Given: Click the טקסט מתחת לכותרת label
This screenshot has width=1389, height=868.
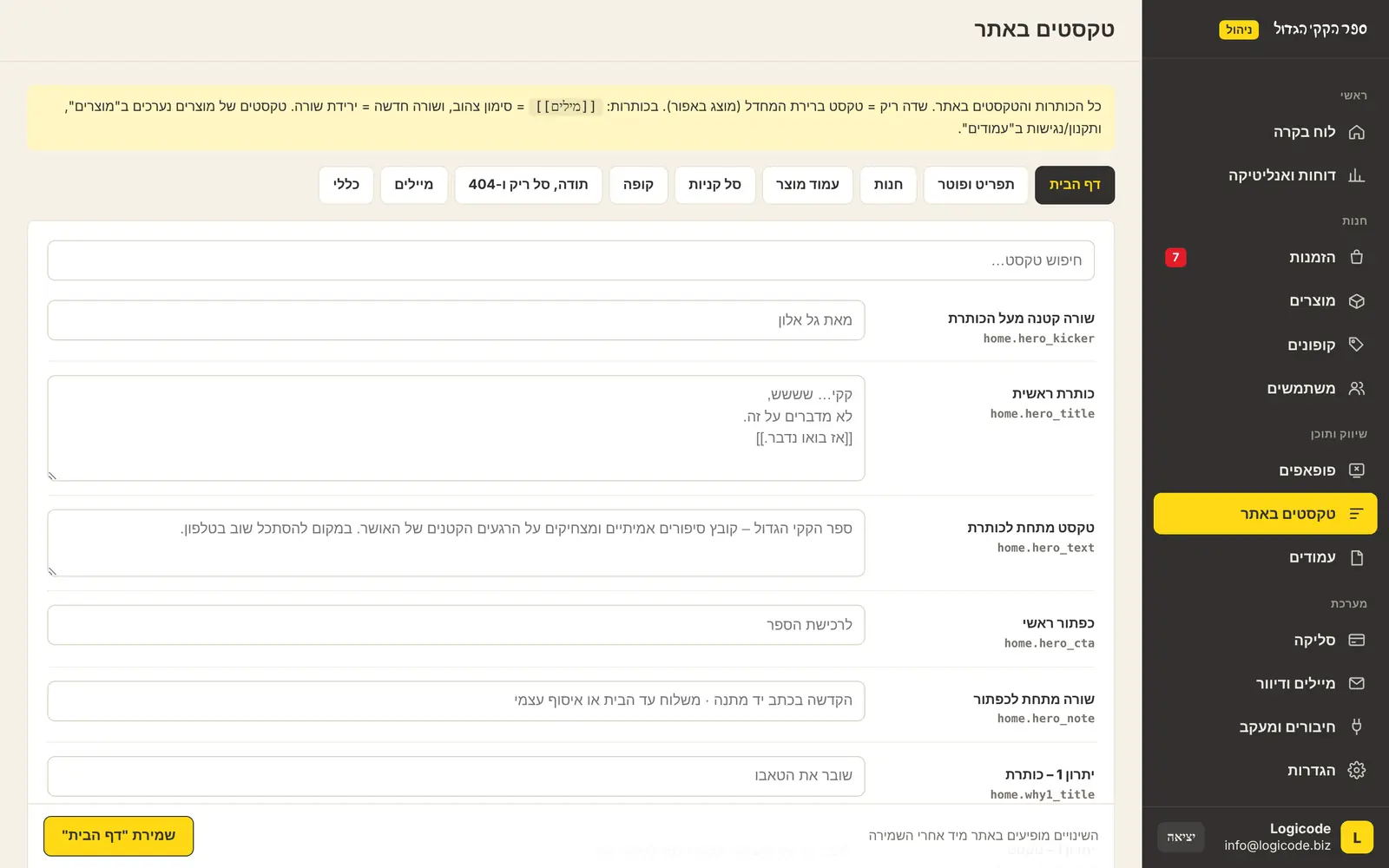Looking at the screenshot, I should (1030, 528).
